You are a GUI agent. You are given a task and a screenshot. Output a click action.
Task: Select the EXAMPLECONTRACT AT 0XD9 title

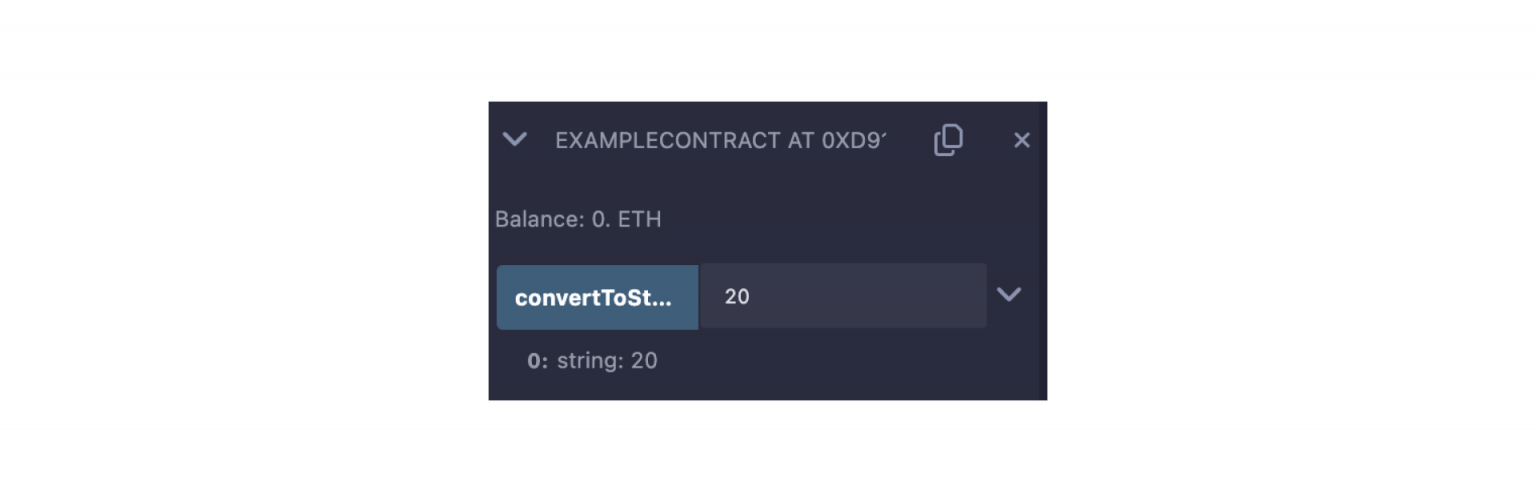point(720,141)
